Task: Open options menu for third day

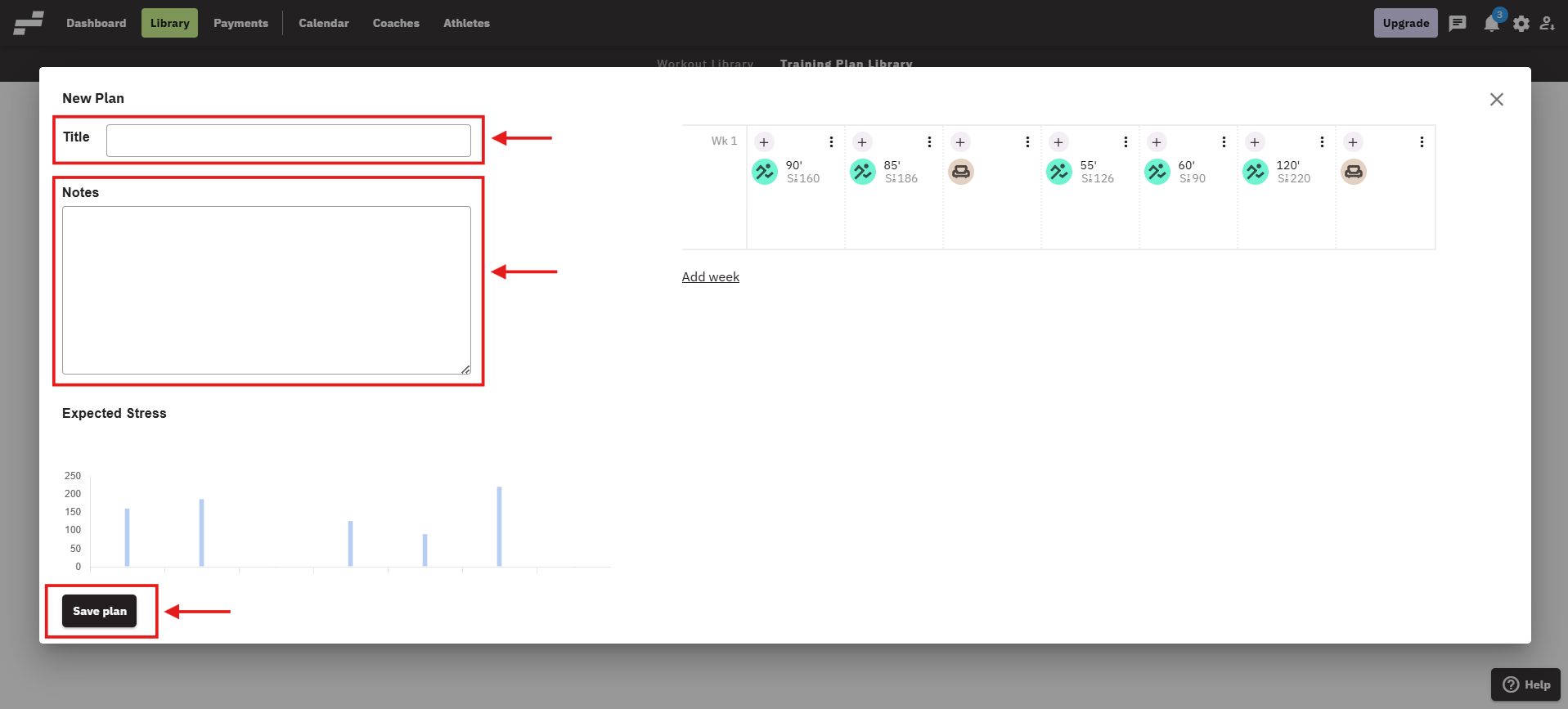Action: (x=1027, y=142)
